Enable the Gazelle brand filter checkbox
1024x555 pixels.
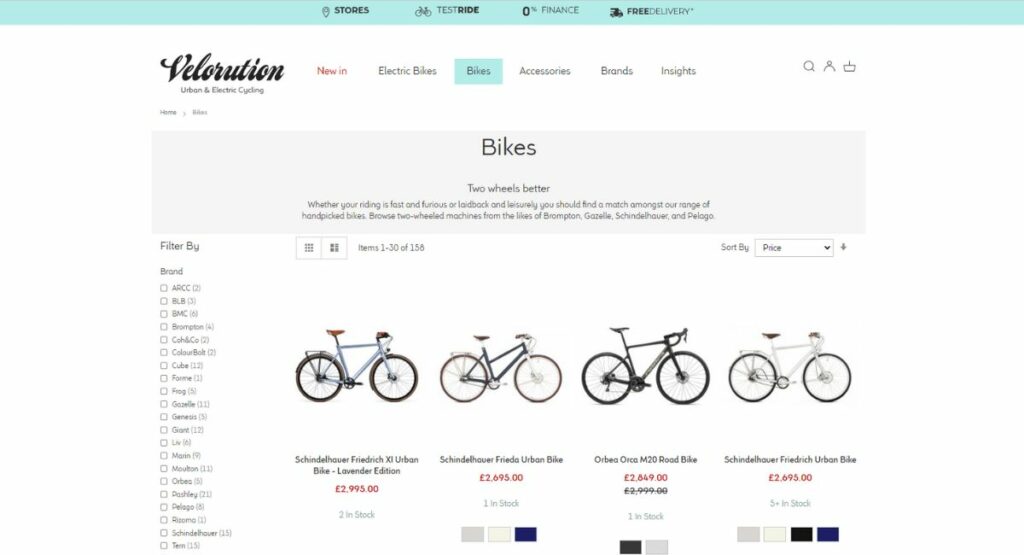(x=164, y=404)
